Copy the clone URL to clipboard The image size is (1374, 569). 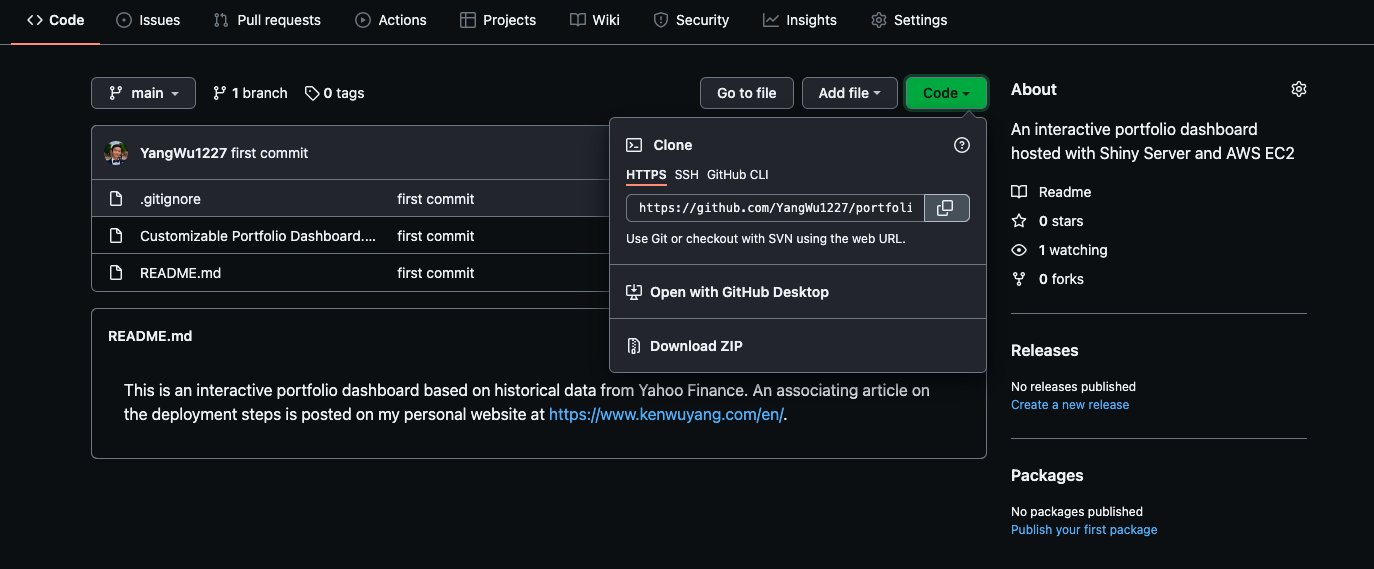pyautogui.click(x=946, y=208)
